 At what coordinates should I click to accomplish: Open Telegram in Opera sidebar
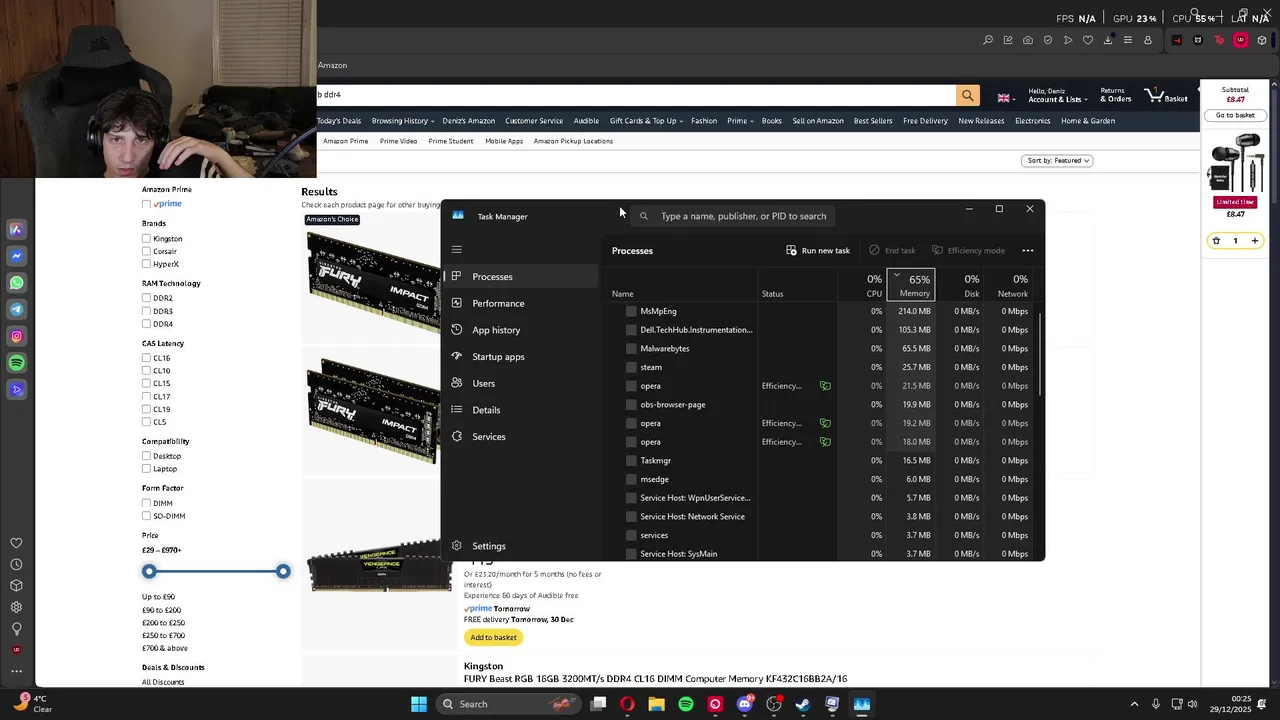16,309
